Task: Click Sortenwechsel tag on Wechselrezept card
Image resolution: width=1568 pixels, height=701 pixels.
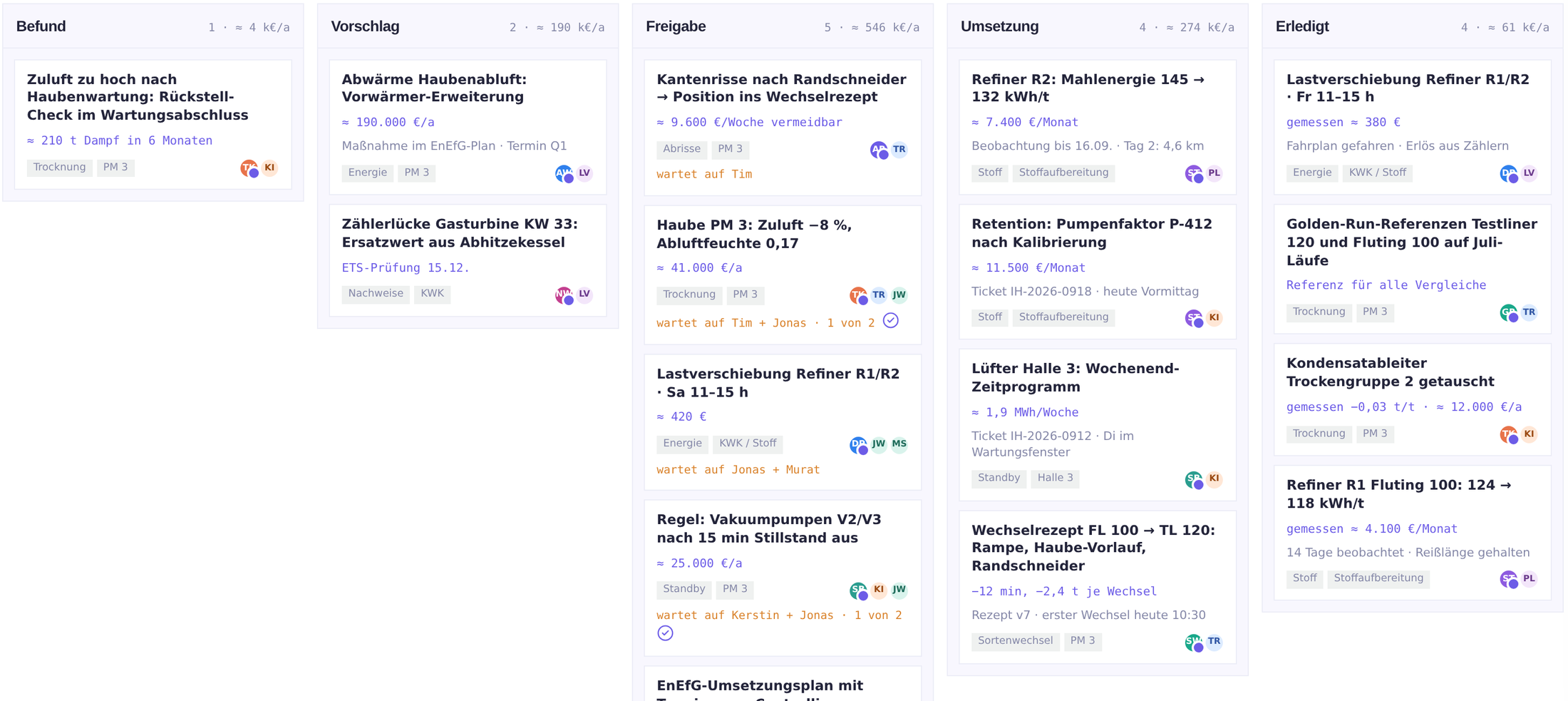Action: click(1015, 641)
